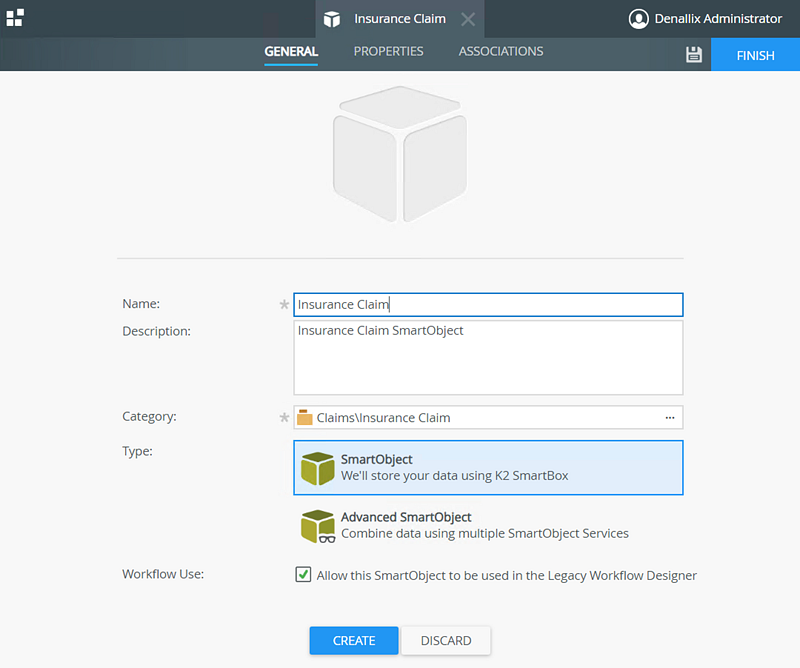This screenshot has width=800, height=668.
Task: Close the Insurance Claim tab
Action: coord(468,19)
